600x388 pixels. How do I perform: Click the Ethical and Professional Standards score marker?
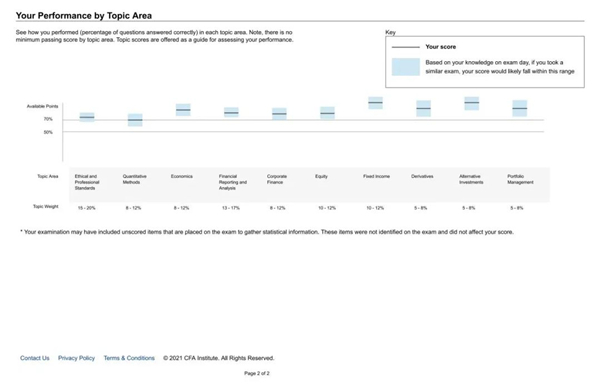point(87,117)
